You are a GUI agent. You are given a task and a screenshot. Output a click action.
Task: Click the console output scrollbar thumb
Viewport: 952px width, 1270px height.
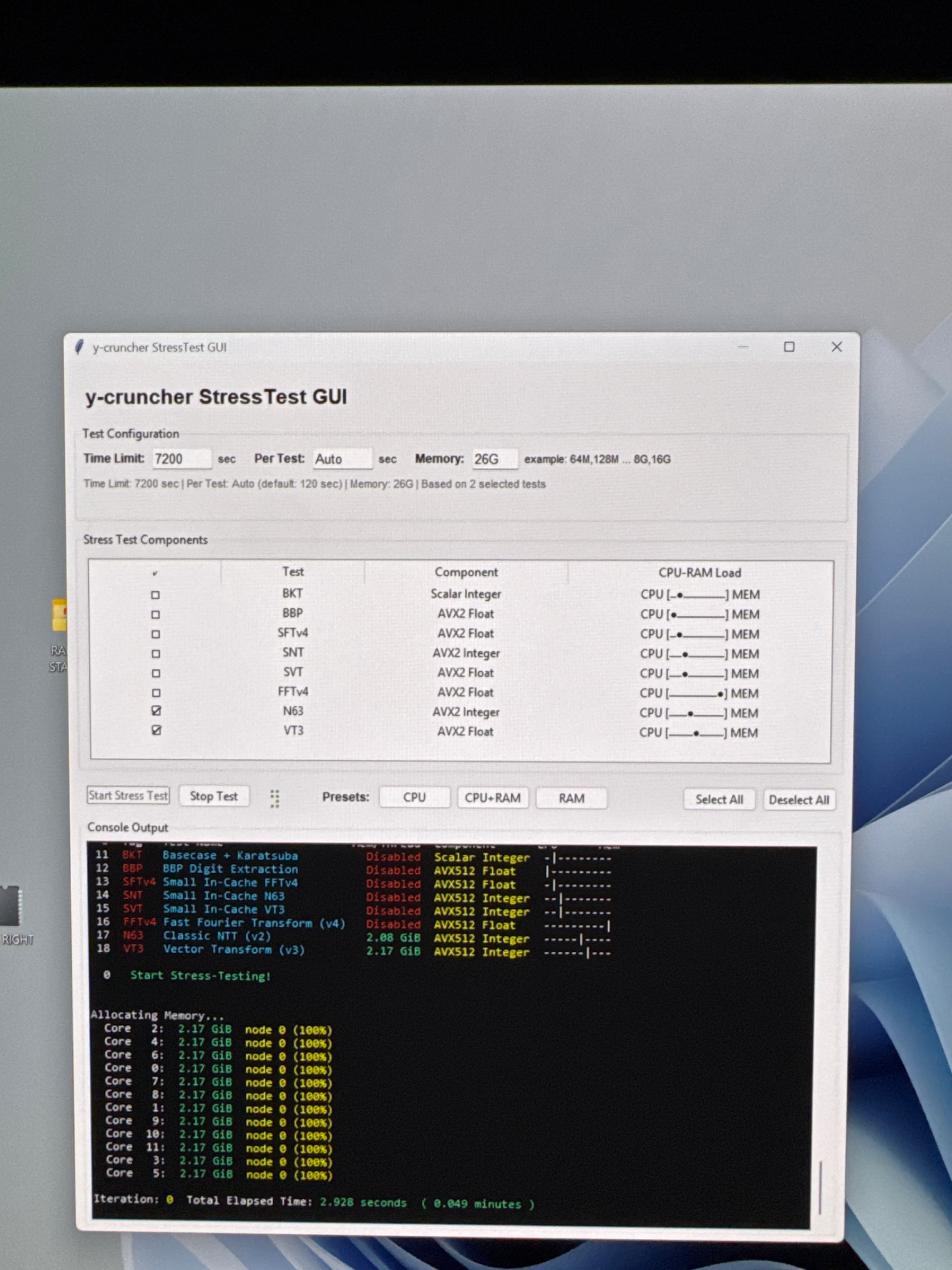click(x=820, y=1188)
